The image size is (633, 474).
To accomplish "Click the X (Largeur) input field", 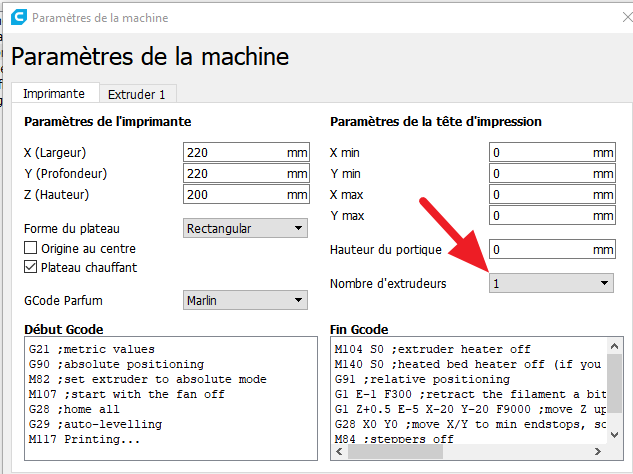I will [235, 153].
